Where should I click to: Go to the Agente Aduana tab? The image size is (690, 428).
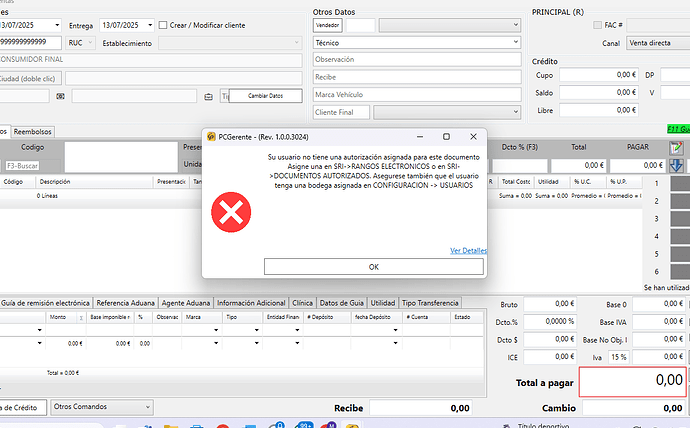[x=186, y=303]
